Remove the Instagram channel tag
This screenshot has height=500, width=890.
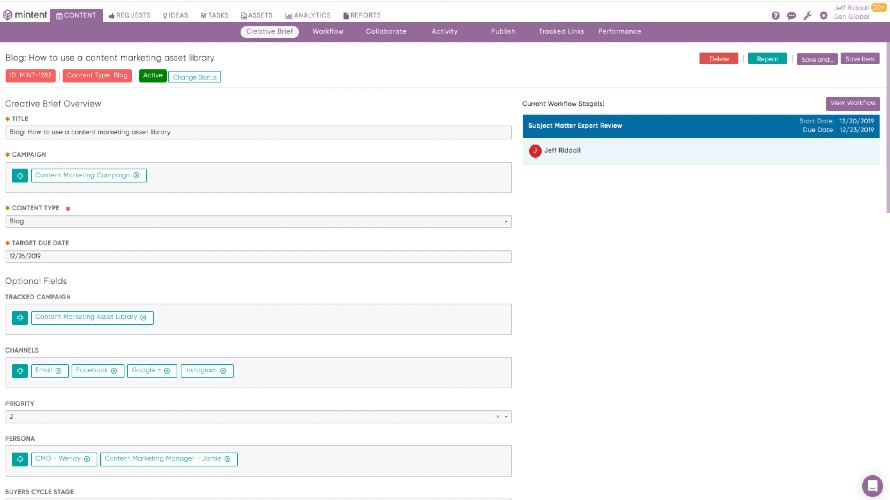coord(223,371)
